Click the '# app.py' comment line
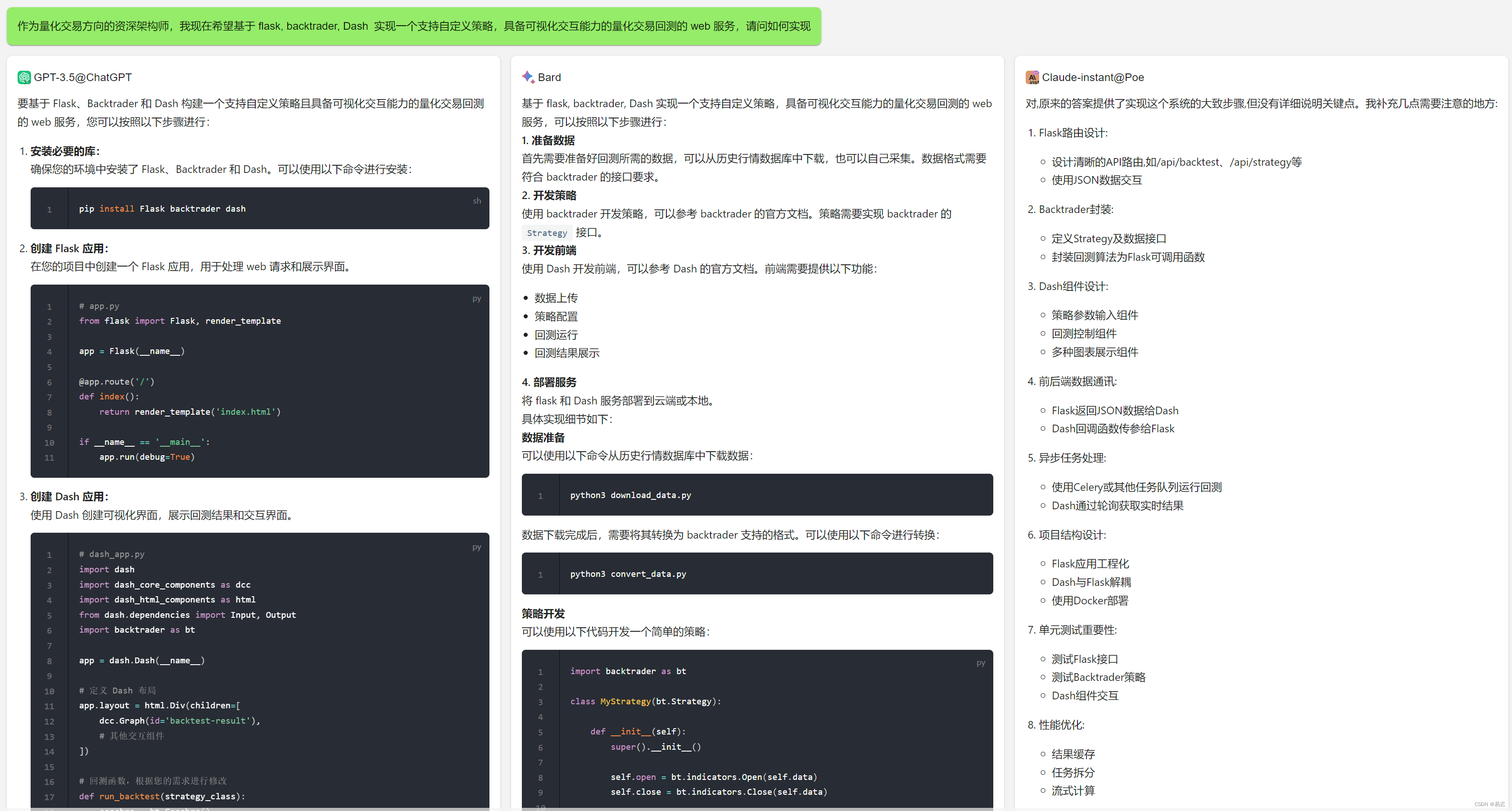Viewport: 1512px width, 811px height. point(99,306)
